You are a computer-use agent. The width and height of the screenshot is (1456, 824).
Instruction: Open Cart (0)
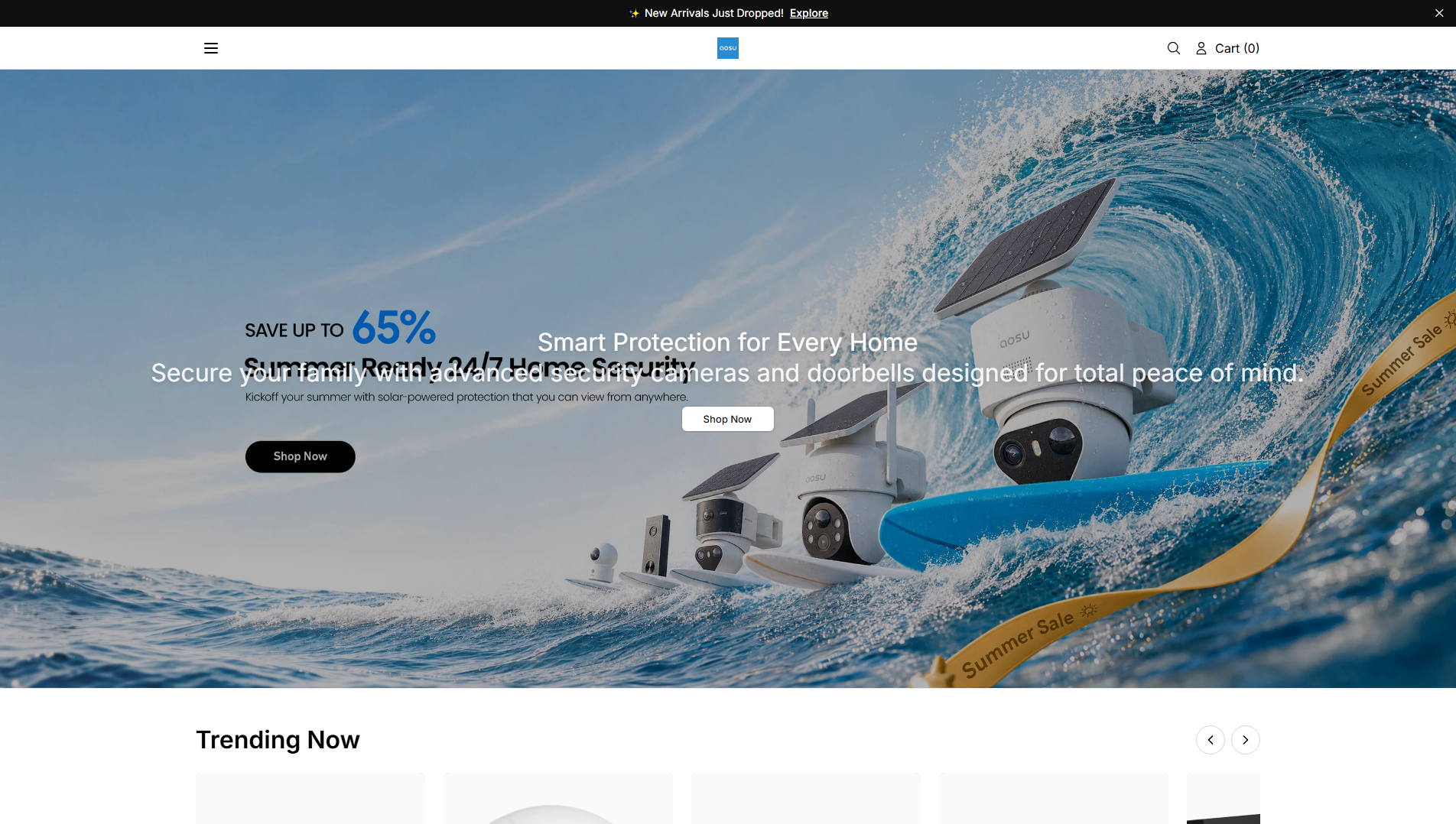(1237, 48)
